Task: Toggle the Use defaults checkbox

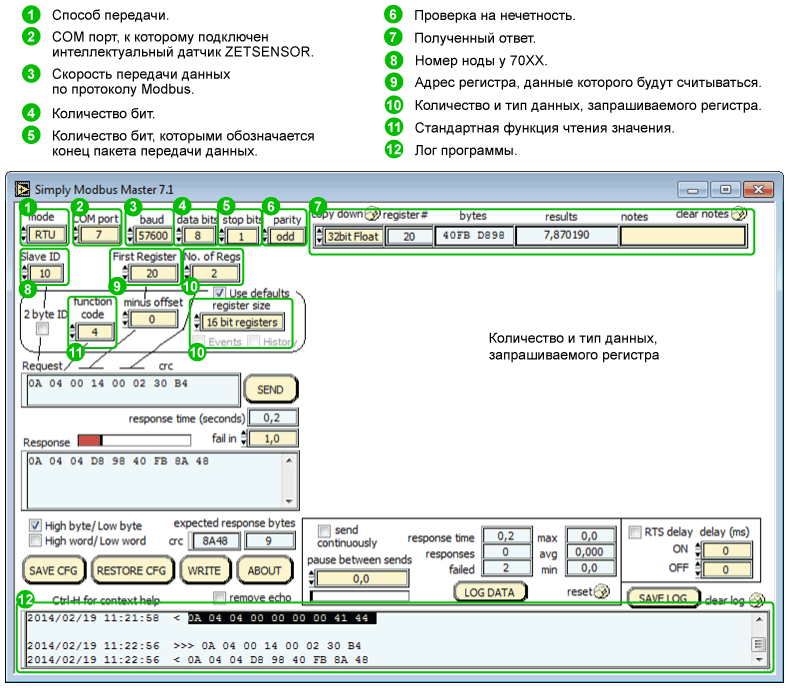Action: pos(219,292)
